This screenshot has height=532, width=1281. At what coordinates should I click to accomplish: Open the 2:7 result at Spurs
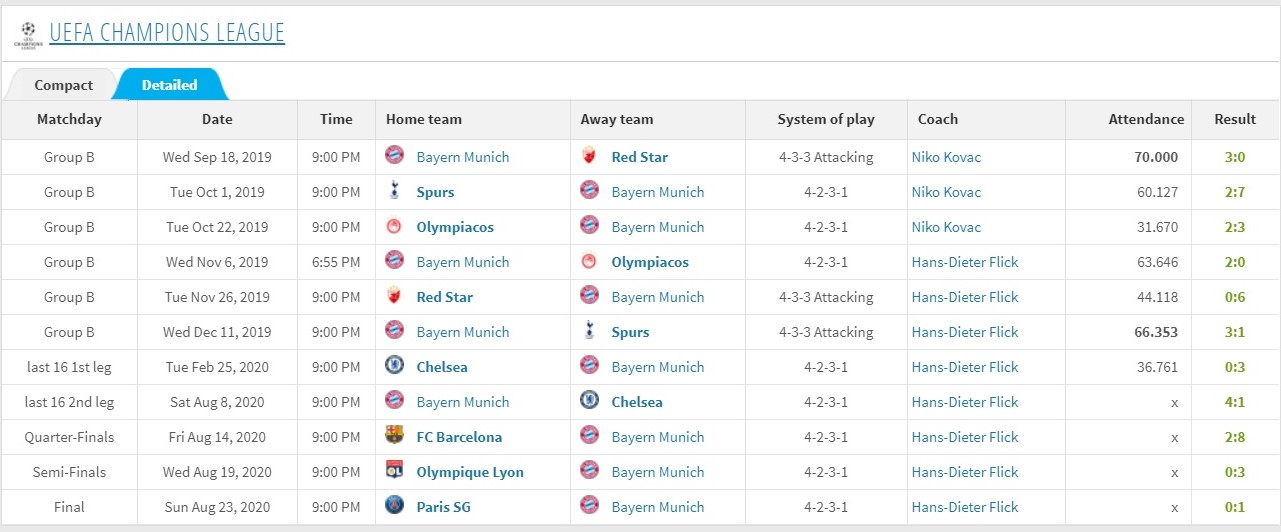click(x=1235, y=192)
